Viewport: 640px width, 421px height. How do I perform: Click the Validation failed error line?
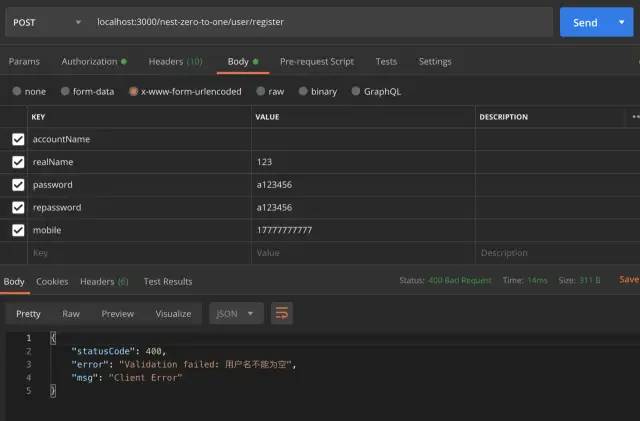coord(184,364)
